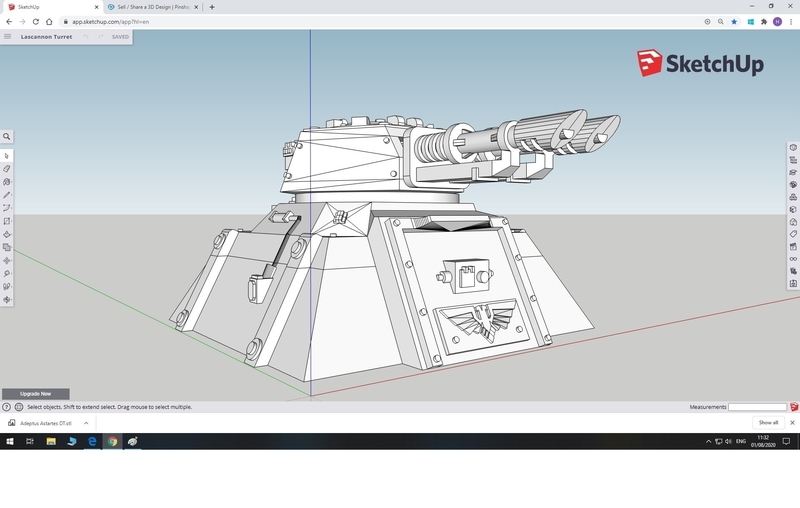Viewport: 800px width, 508px height.
Task: Click the ENG language indicator
Action: [x=741, y=442]
